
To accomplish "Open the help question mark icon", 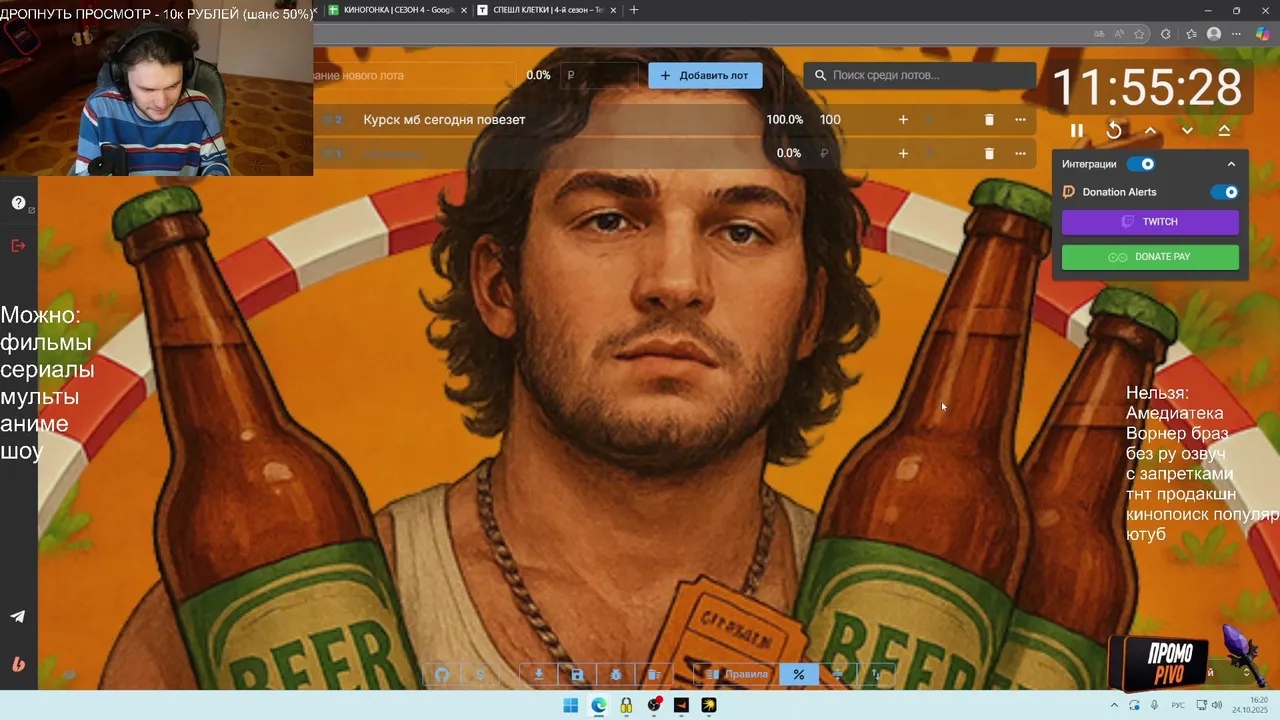I will point(18,203).
